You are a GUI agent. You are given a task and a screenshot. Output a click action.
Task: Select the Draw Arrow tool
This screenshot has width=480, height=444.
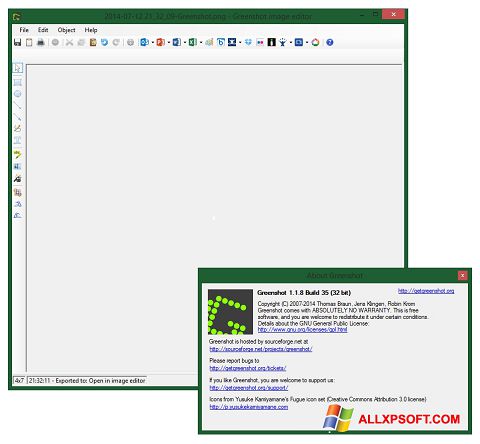point(18,117)
